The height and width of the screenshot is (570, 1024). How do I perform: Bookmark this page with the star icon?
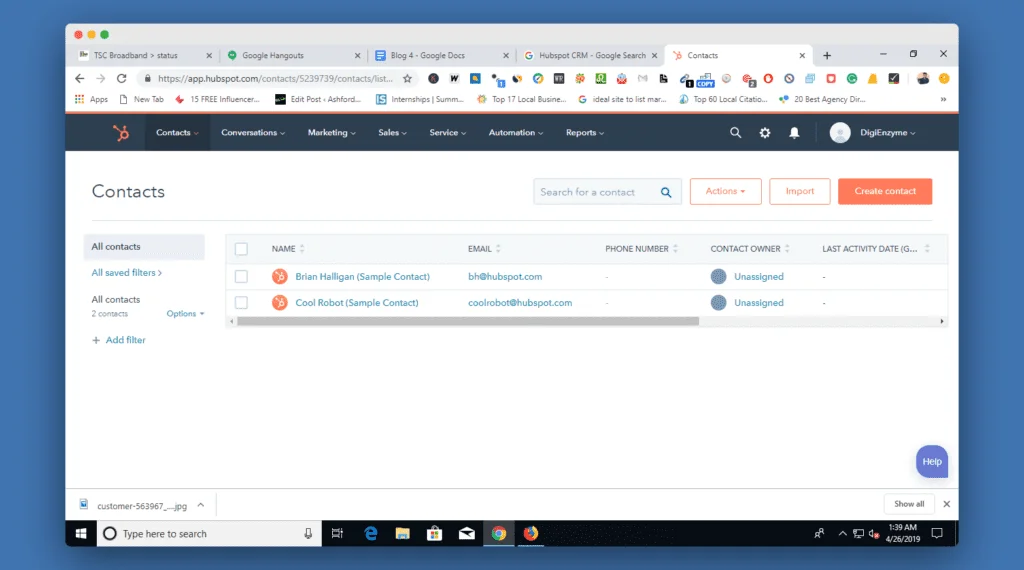pyautogui.click(x=408, y=78)
